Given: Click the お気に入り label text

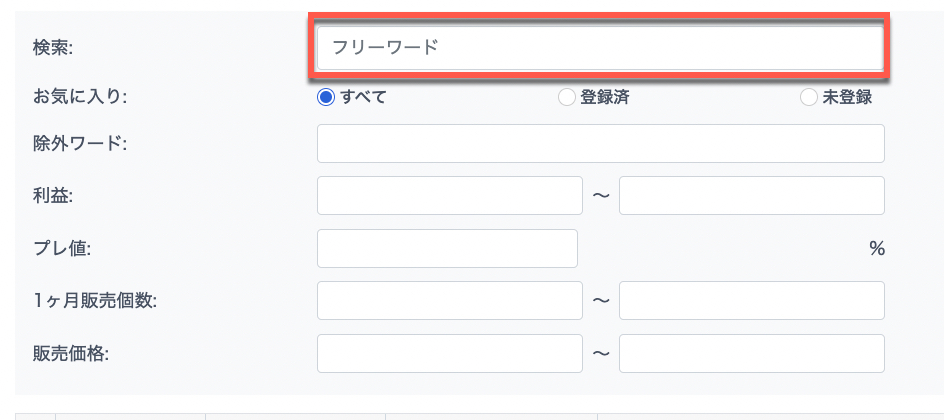Looking at the screenshot, I should point(71,98).
